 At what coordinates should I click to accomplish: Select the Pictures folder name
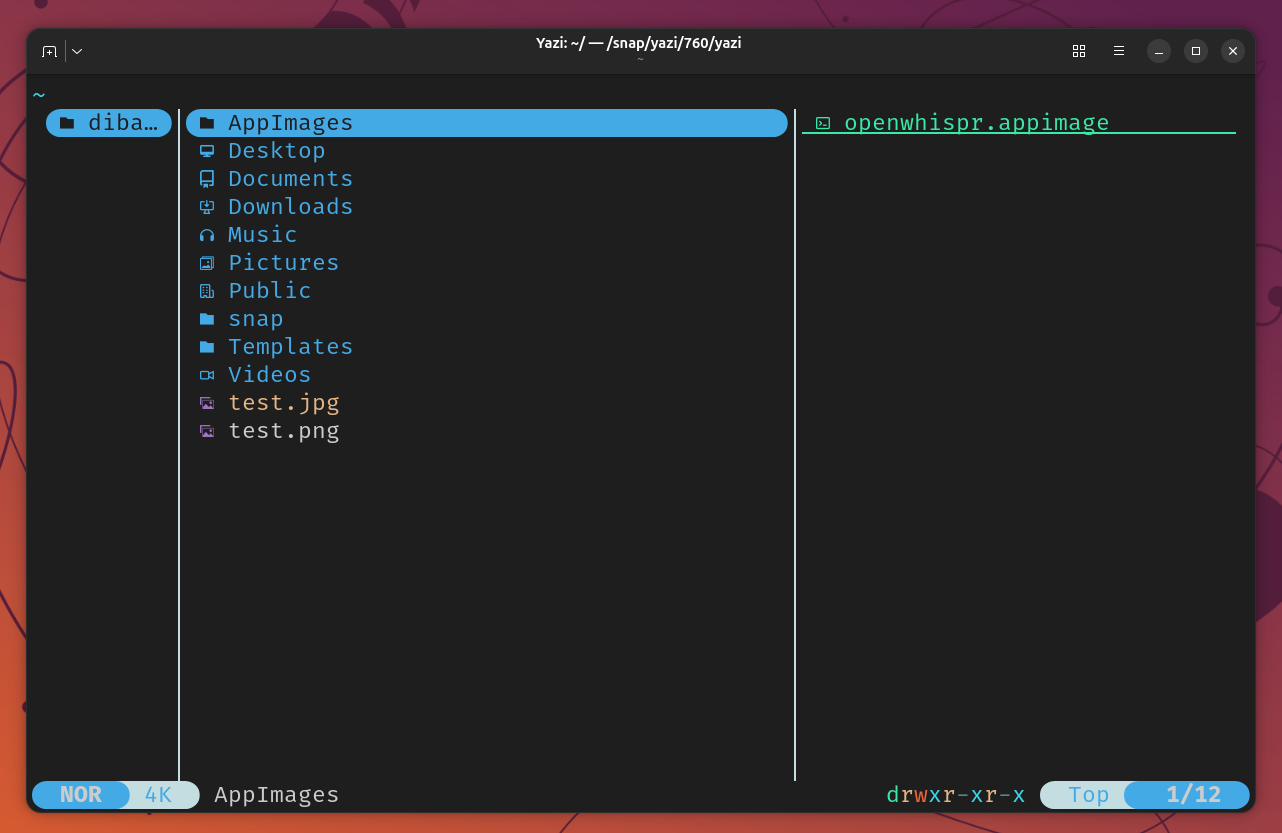click(x=284, y=263)
